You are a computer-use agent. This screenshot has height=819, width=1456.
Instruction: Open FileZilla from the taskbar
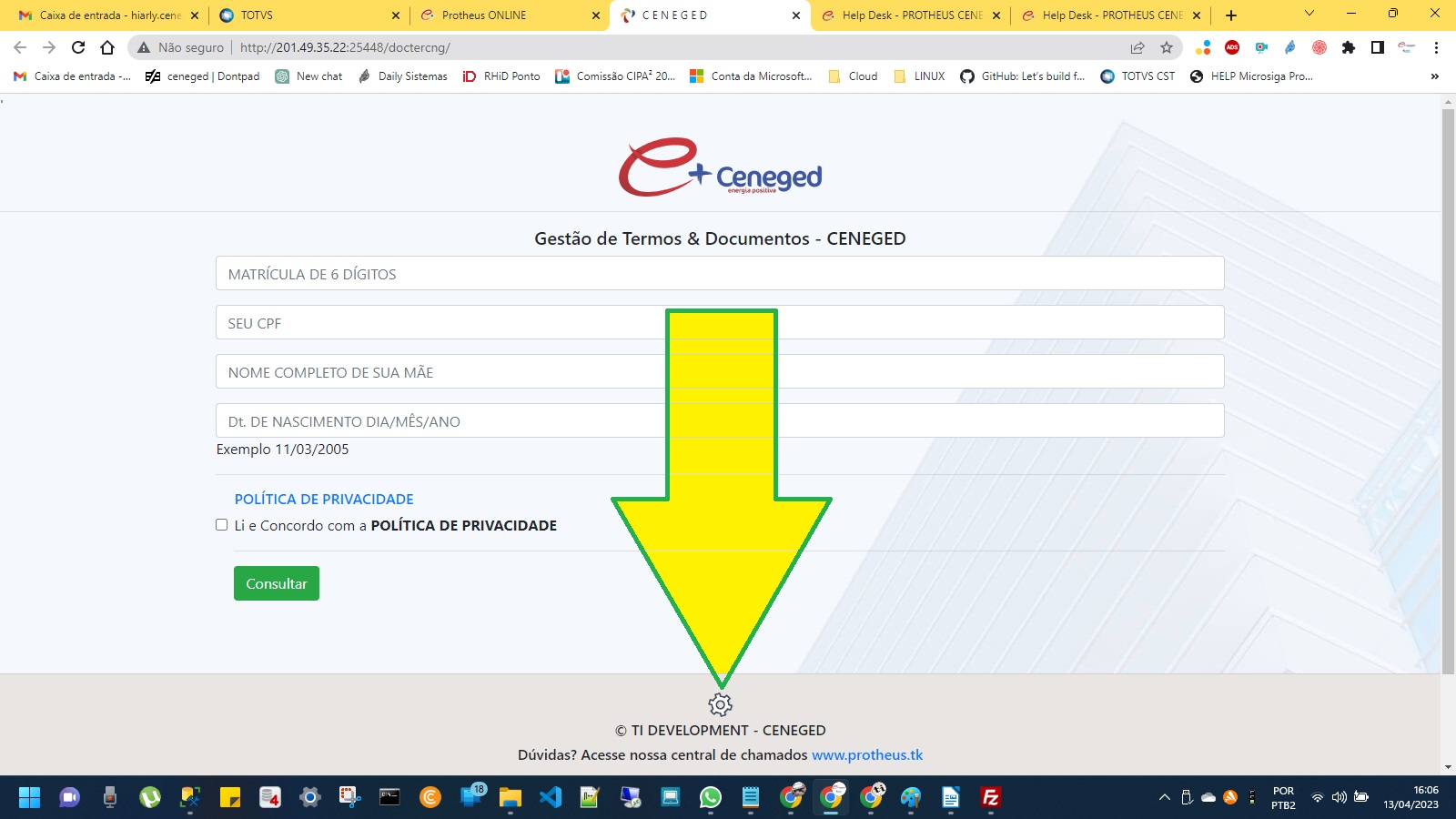(991, 798)
